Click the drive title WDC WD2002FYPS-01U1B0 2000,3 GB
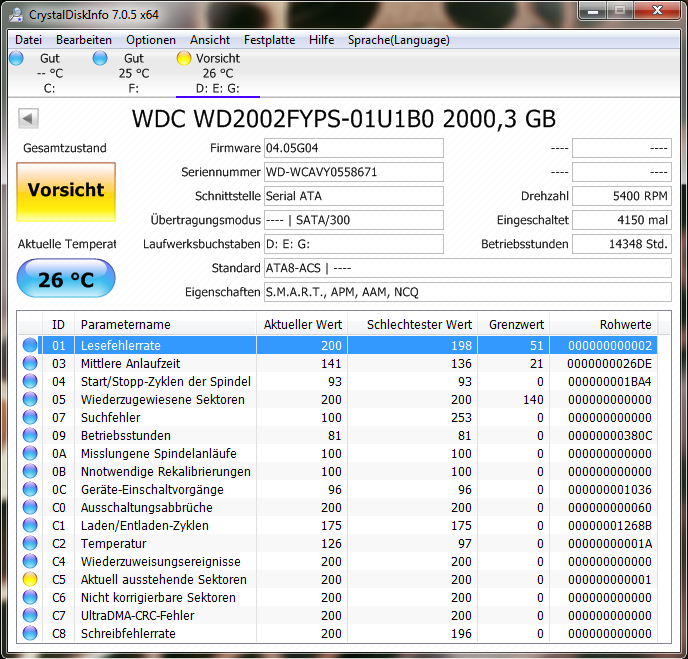 pos(344,119)
